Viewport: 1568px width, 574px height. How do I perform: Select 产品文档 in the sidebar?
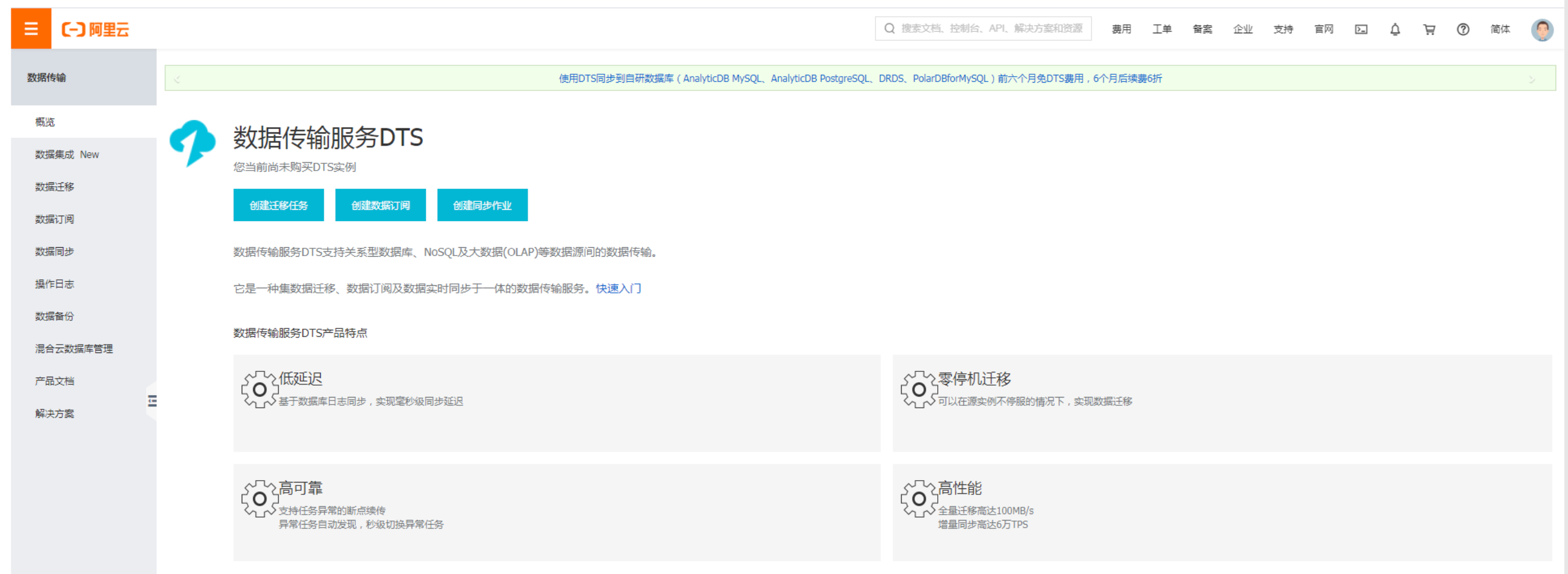click(83, 381)
